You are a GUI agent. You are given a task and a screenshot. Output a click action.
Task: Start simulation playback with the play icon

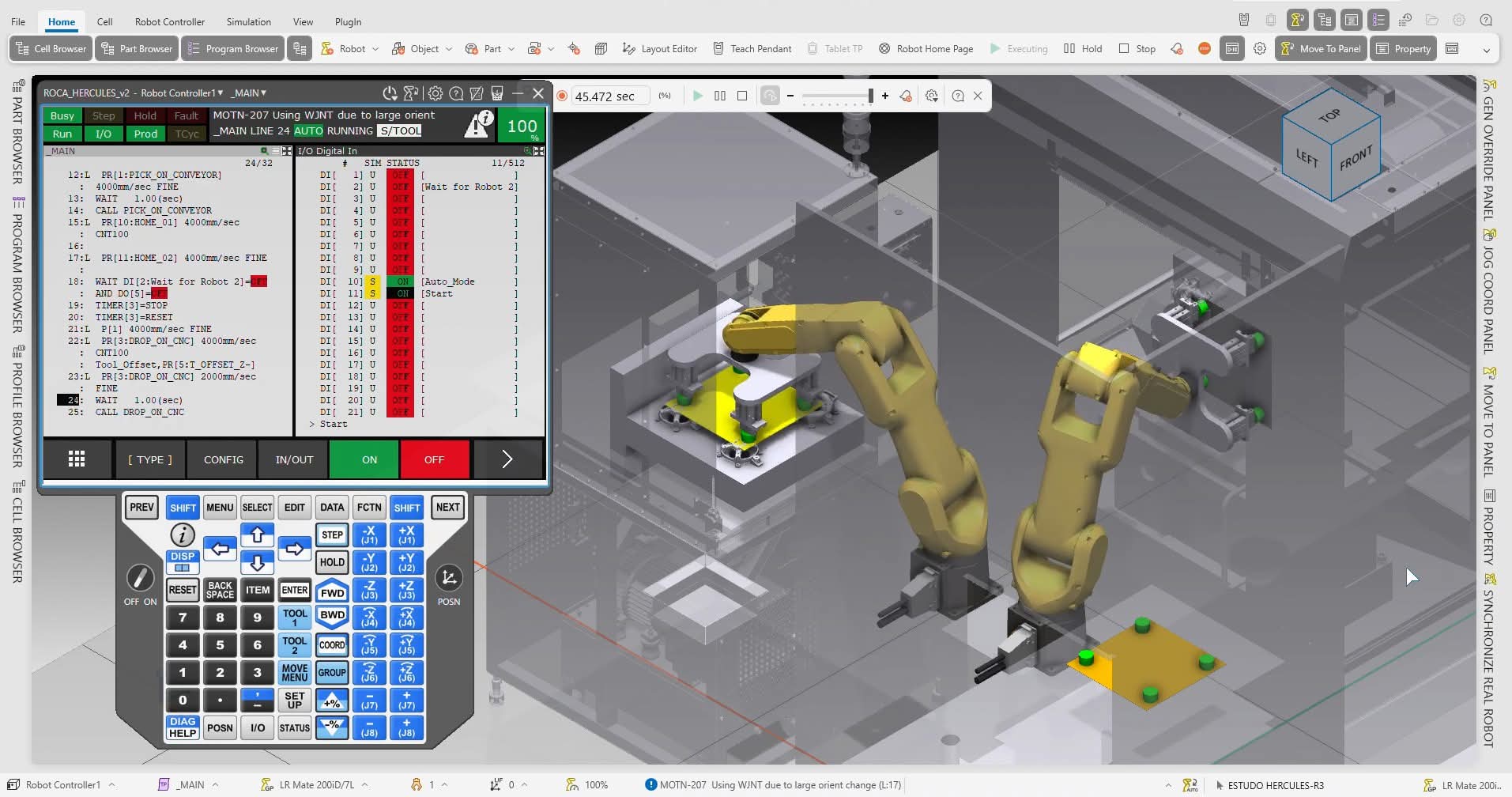click(697, 96)
